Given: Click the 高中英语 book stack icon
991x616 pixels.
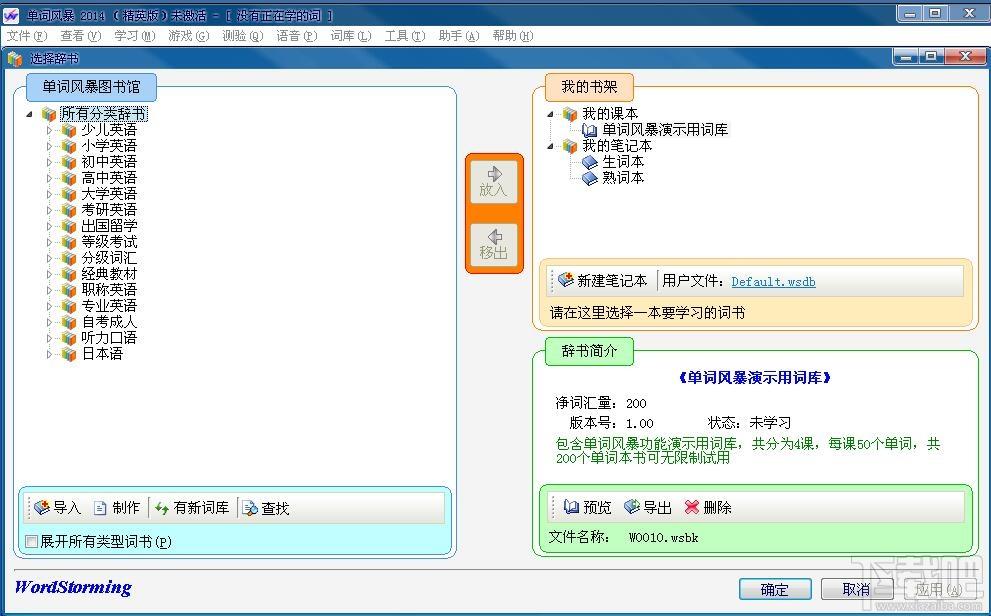Looking at the screenshot, I should tap(69, 178).
